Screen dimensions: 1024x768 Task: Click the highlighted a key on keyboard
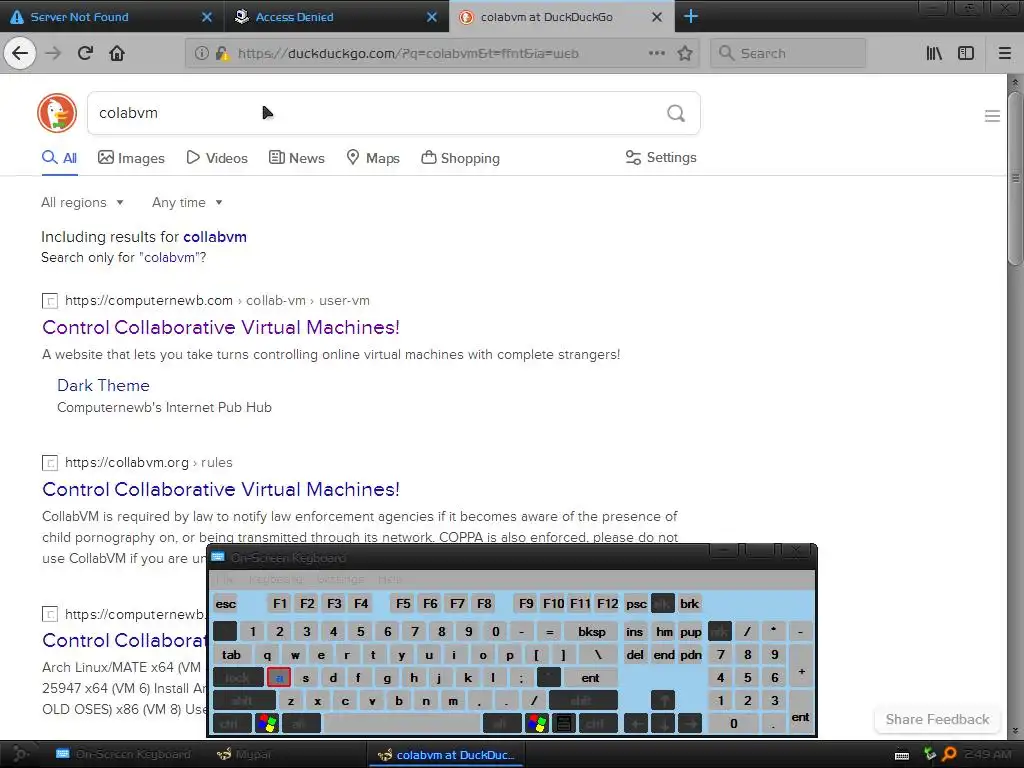click(278, 677)
